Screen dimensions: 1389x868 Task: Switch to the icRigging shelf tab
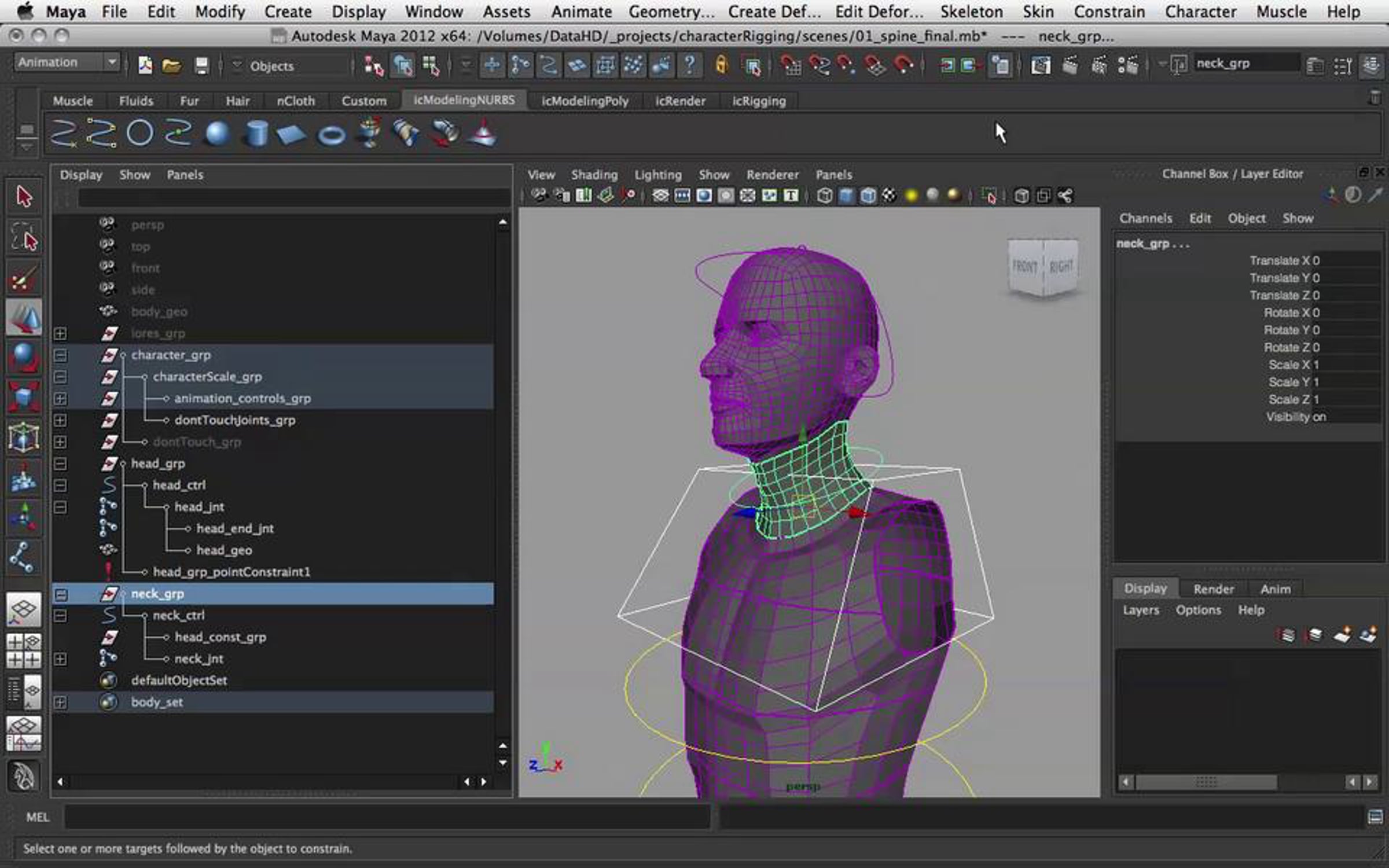[759, 101]
